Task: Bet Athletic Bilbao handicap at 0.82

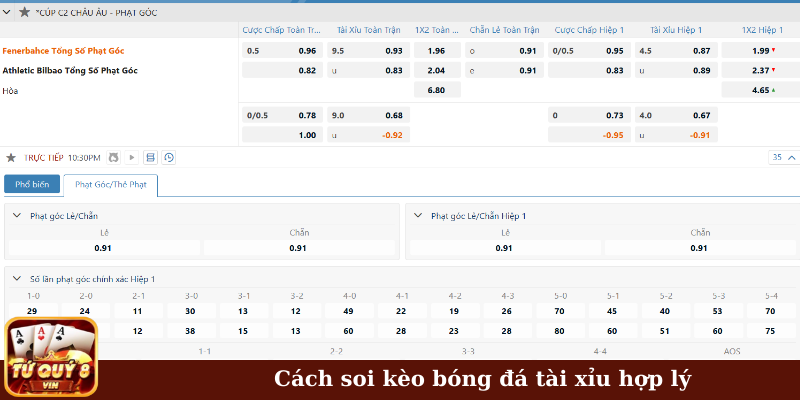Action: coord(283,70)
